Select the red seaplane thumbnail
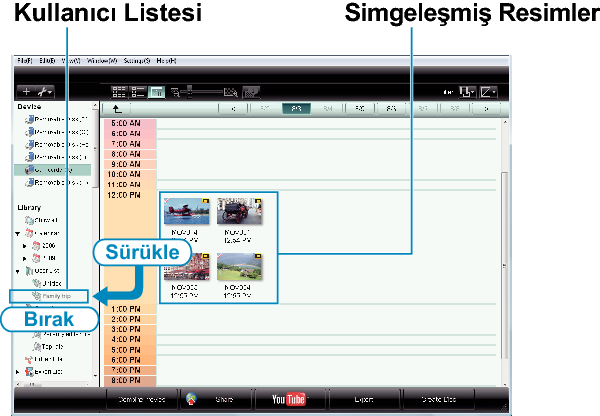600x416 pixels. pos(187,211)
